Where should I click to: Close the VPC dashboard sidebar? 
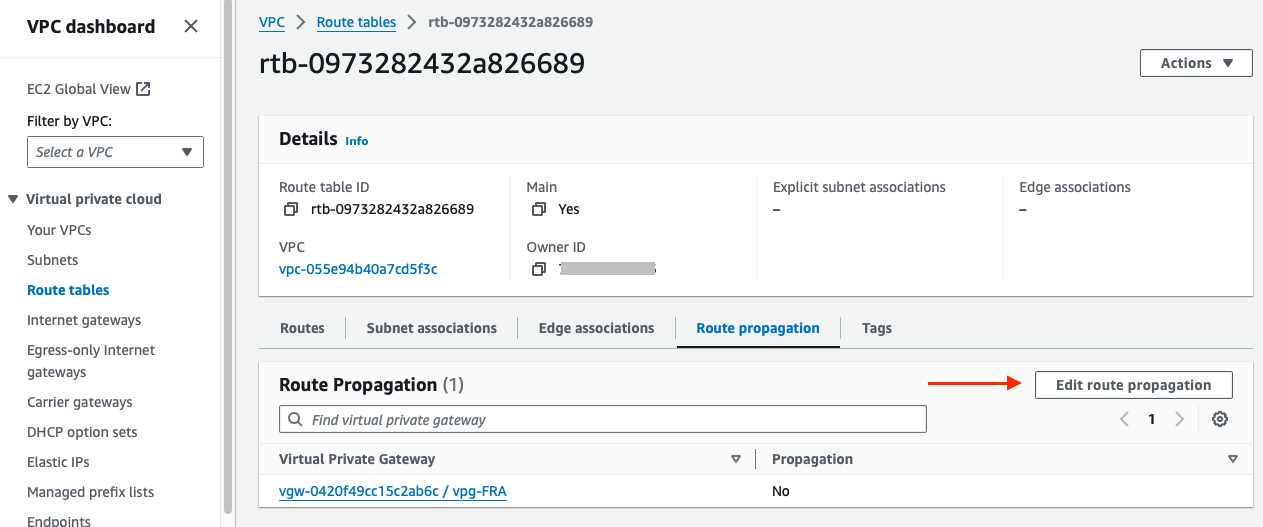190,27
